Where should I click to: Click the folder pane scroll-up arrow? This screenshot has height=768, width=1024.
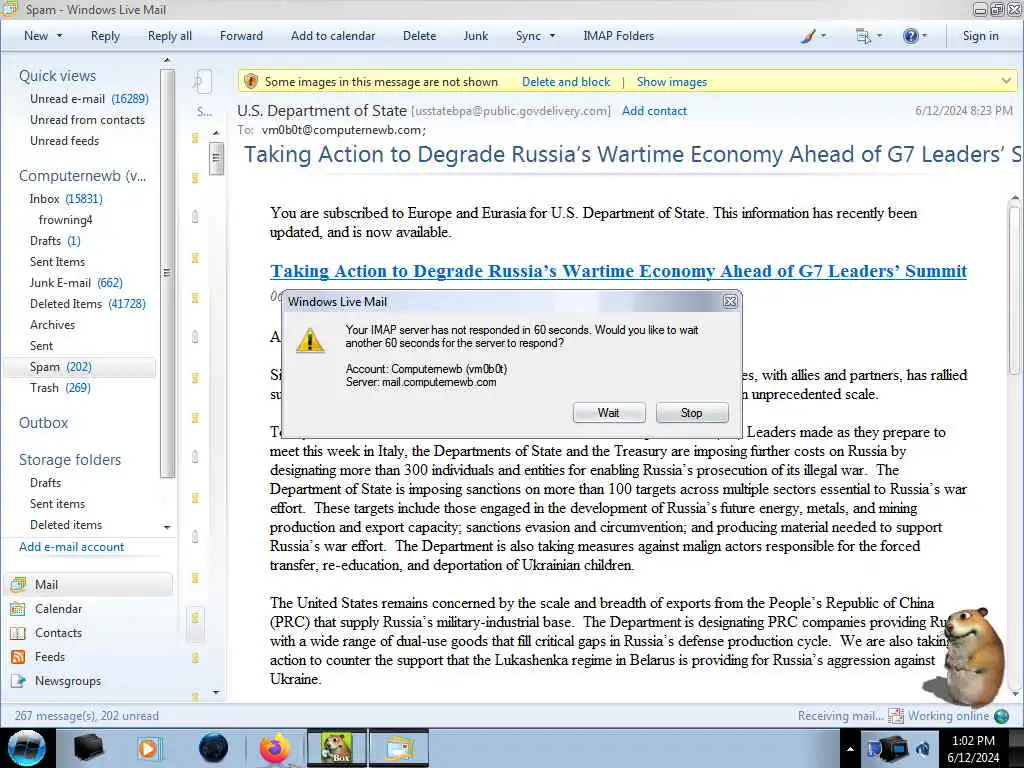tap(167, 60)
